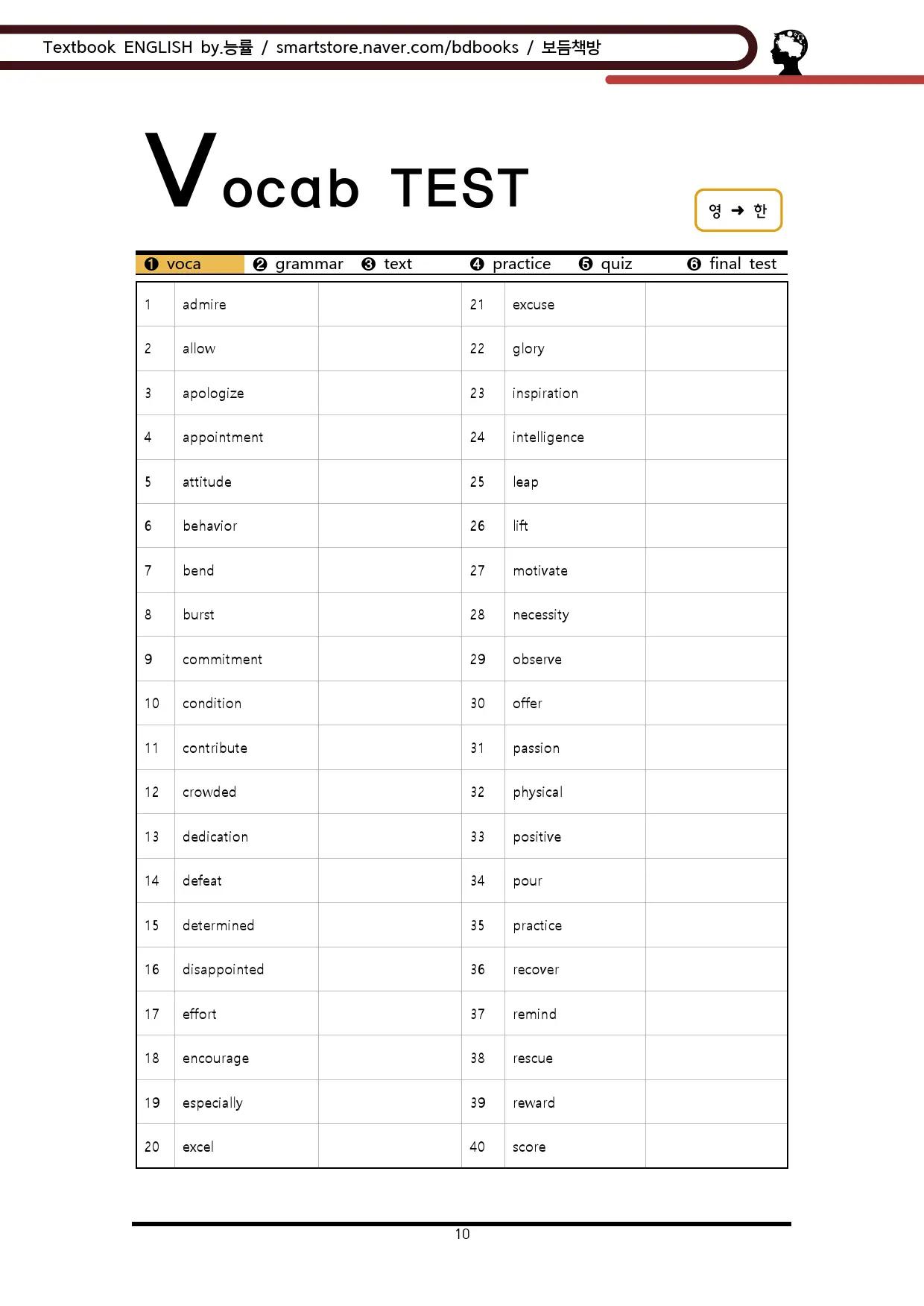Image resolution: width=924 pixels, height=1306 pixels.
Task: Click the word intelligence in the table
Action: (x=548, y=438)
